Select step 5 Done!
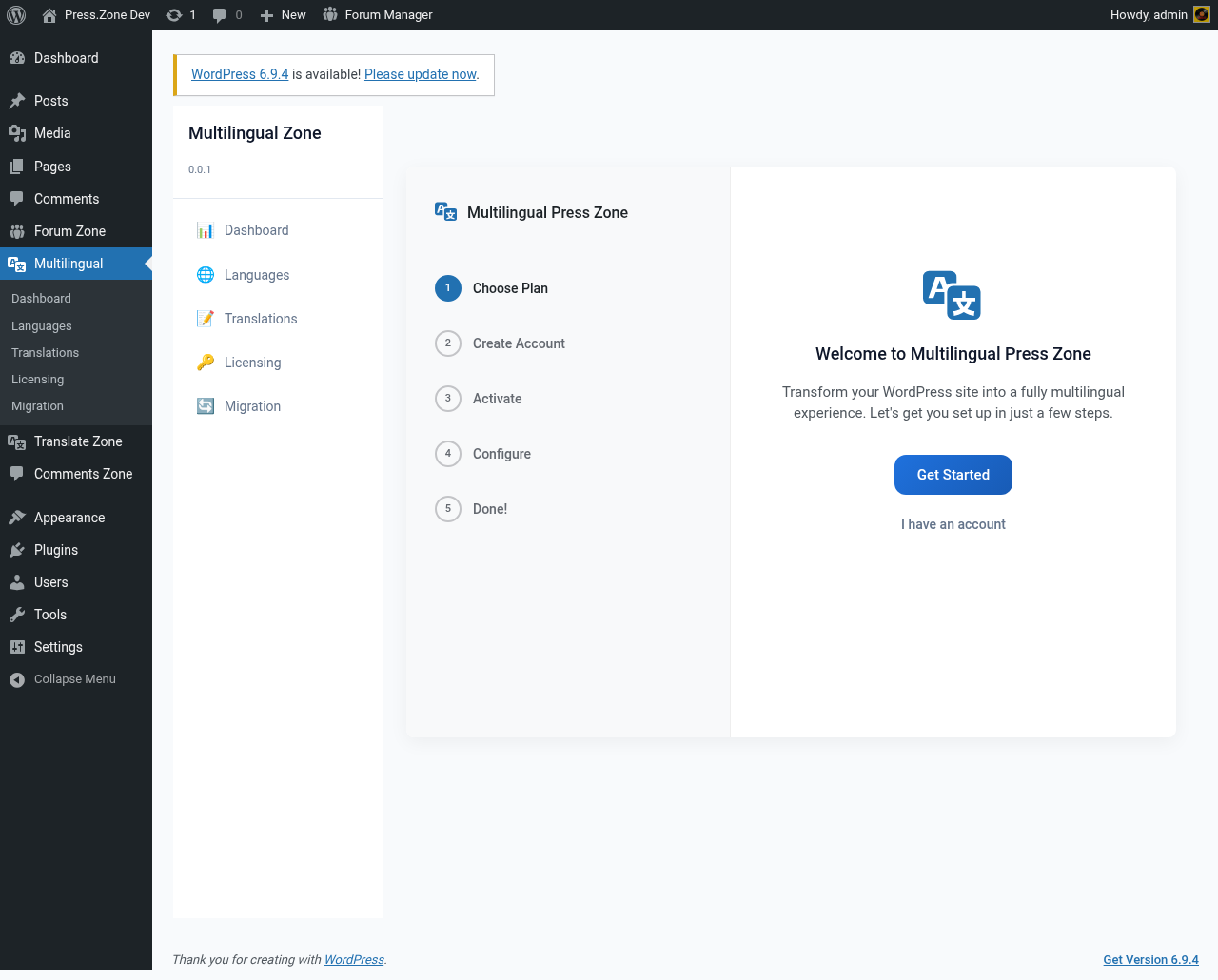Viewport: 1218px width, 980px height. tap(471, 509)
